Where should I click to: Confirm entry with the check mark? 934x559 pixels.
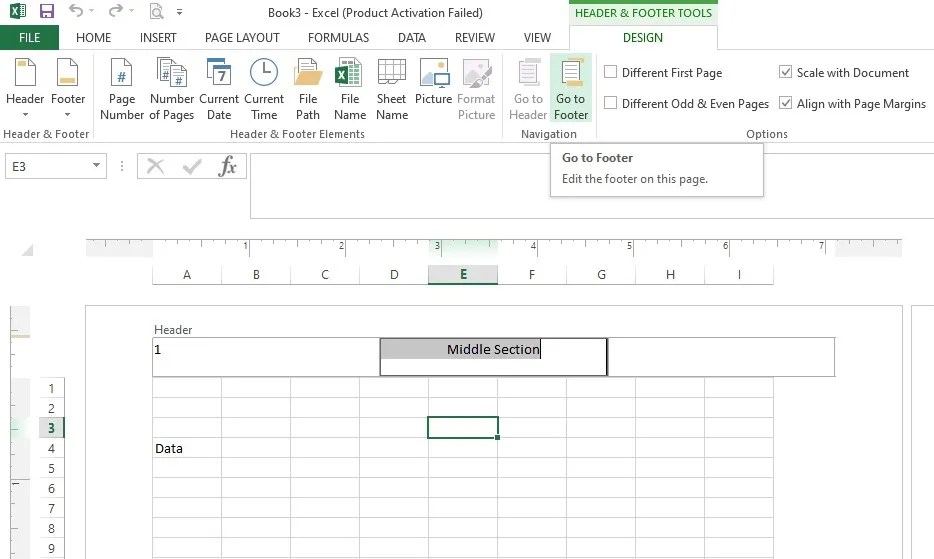click(x=192, y=166)
